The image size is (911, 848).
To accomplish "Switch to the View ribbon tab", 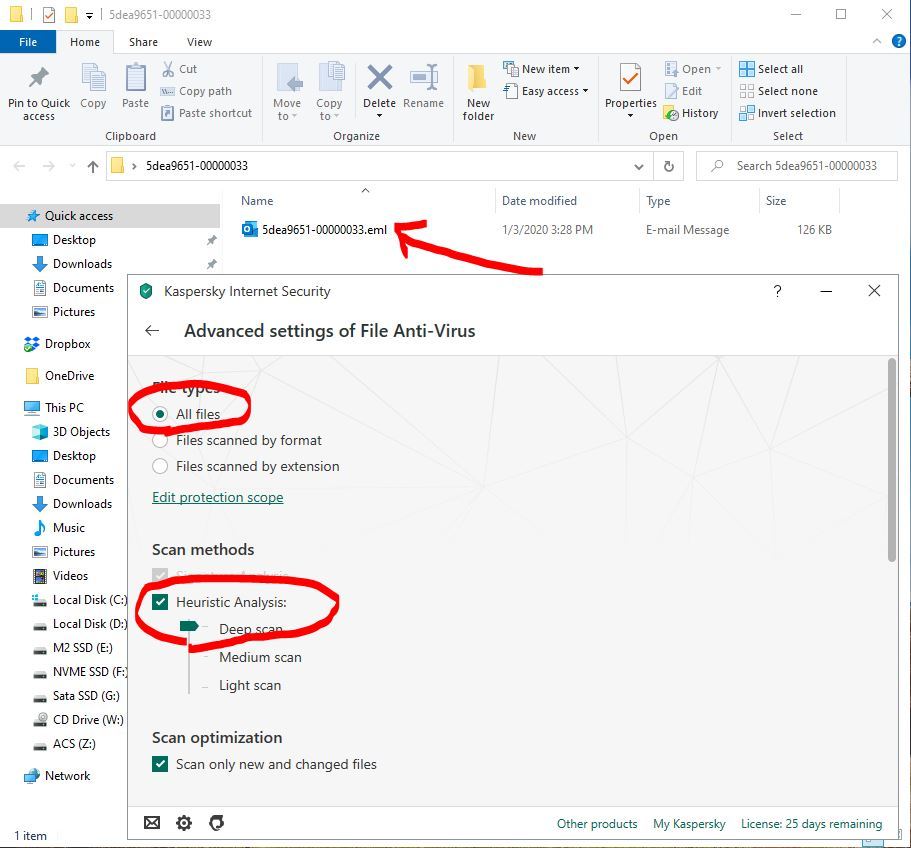I will point(199,42).
